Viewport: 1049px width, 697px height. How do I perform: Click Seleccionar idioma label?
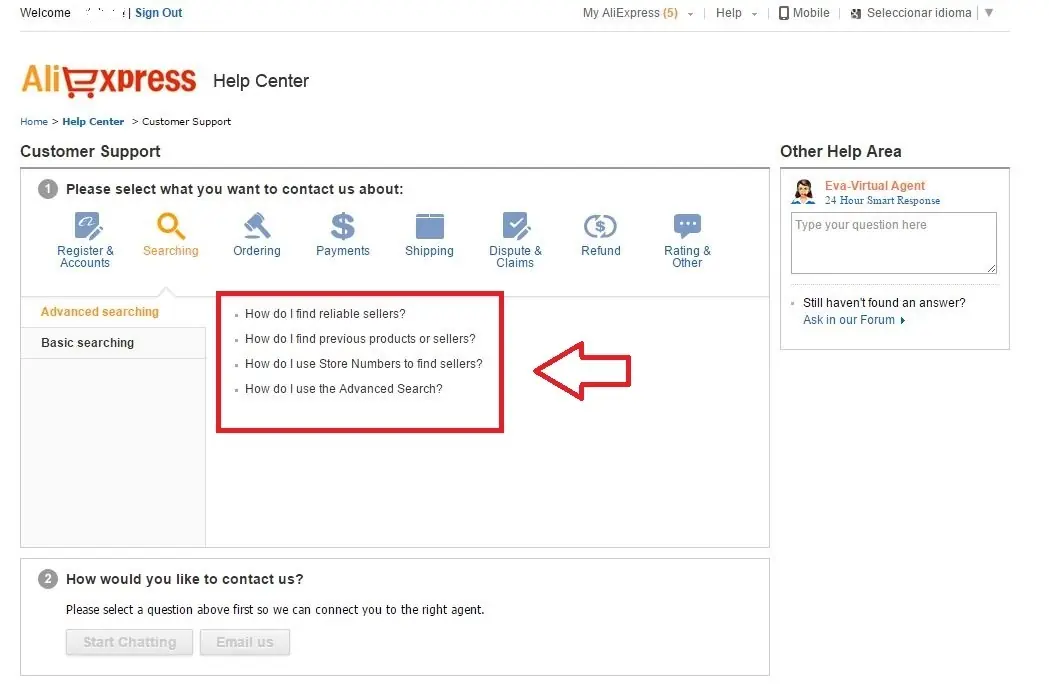[x=919, y=13]
